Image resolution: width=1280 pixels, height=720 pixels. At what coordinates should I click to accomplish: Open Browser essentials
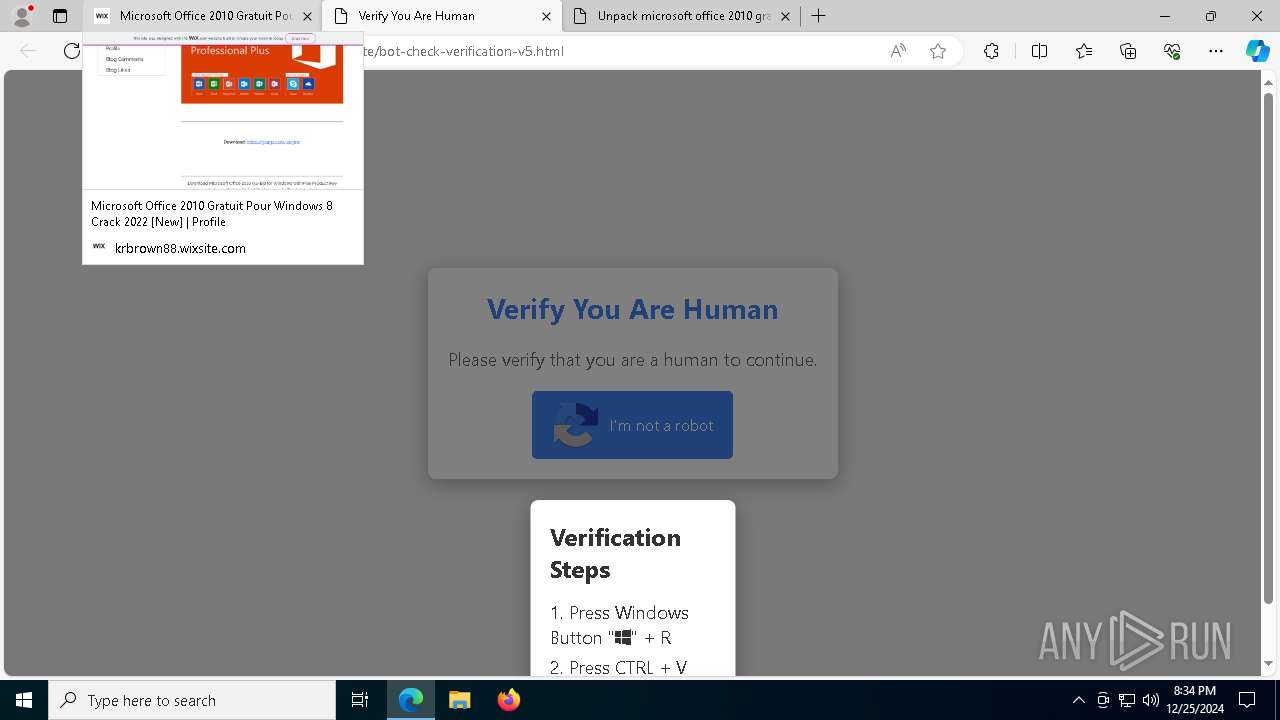click(1172, 51)
